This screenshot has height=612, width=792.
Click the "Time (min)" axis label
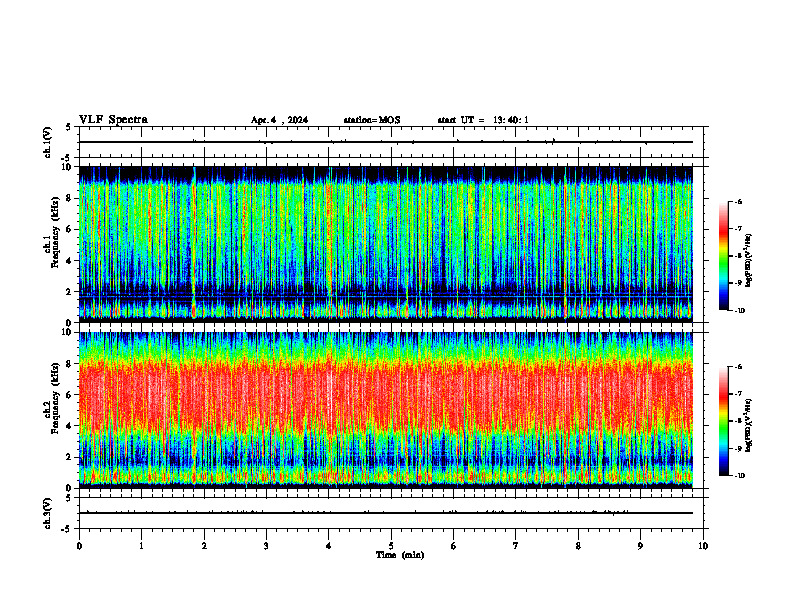(x=400, y=555)
